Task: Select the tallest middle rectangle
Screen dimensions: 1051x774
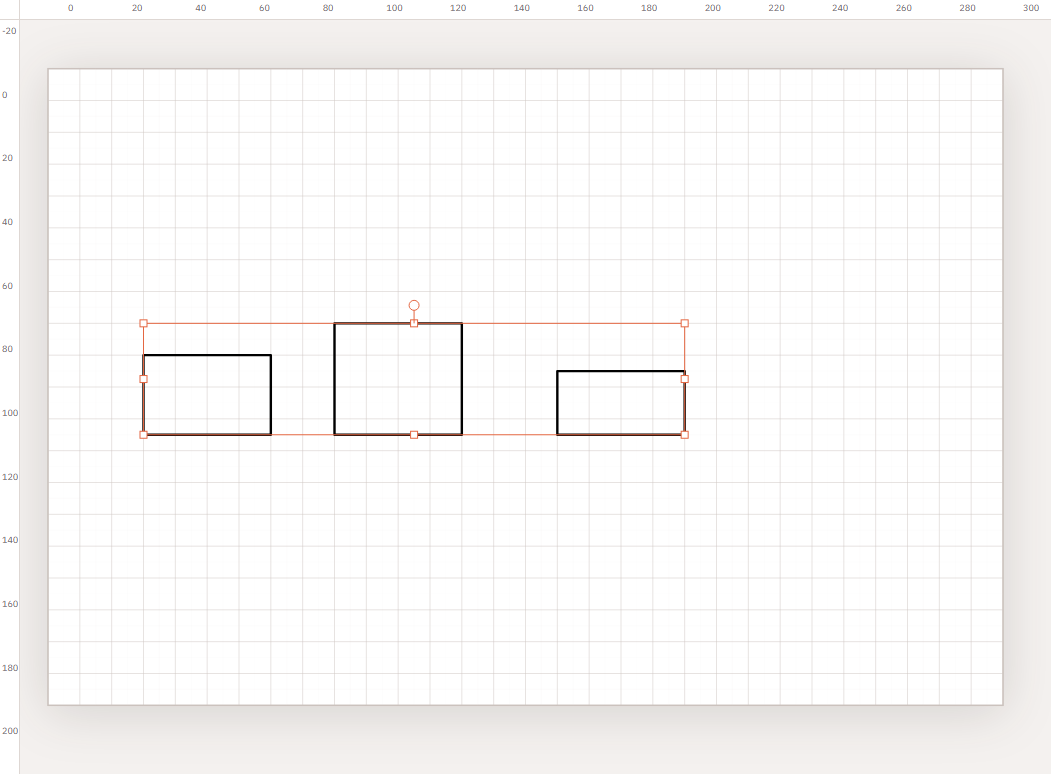Action: [398, 379]
